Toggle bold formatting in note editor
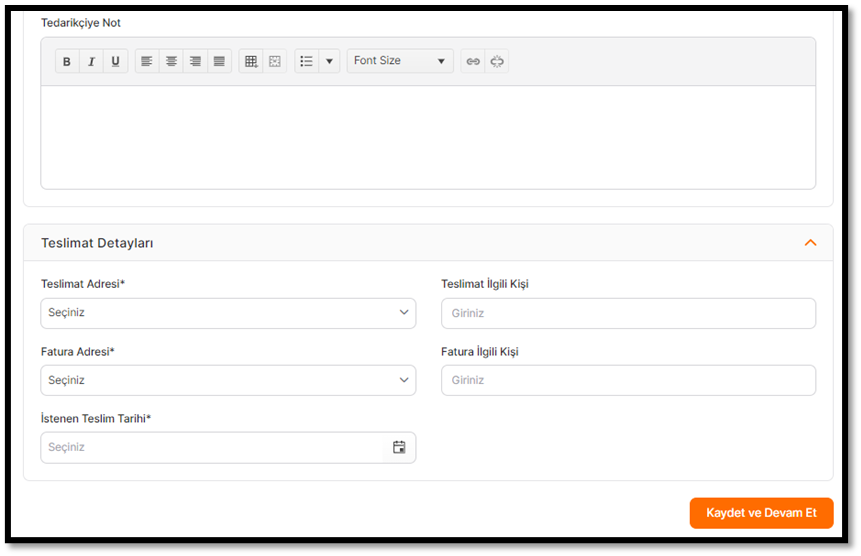Viewport: 861px width, 556px height. [67, 61]
